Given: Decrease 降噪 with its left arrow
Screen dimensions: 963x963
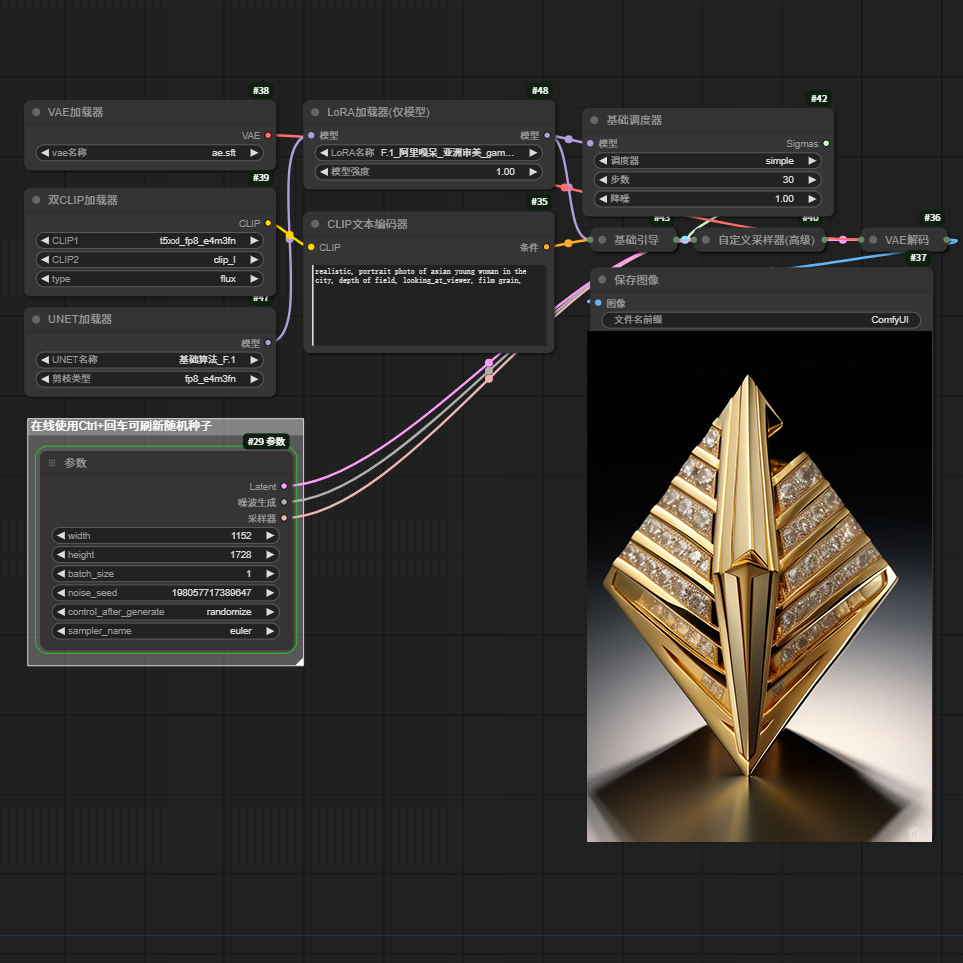Looking at the screenshot, I should coord(602,199).
